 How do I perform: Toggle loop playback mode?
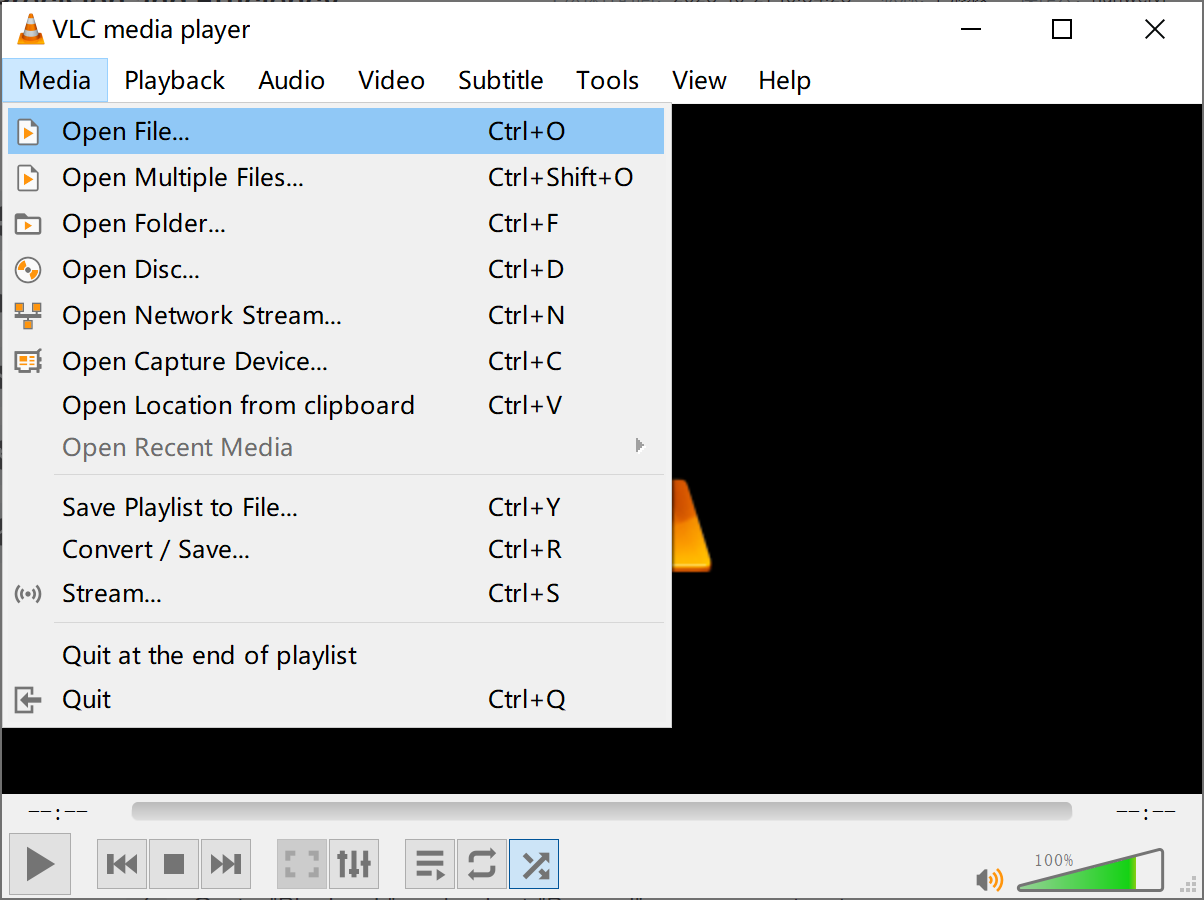coord(481,863)
